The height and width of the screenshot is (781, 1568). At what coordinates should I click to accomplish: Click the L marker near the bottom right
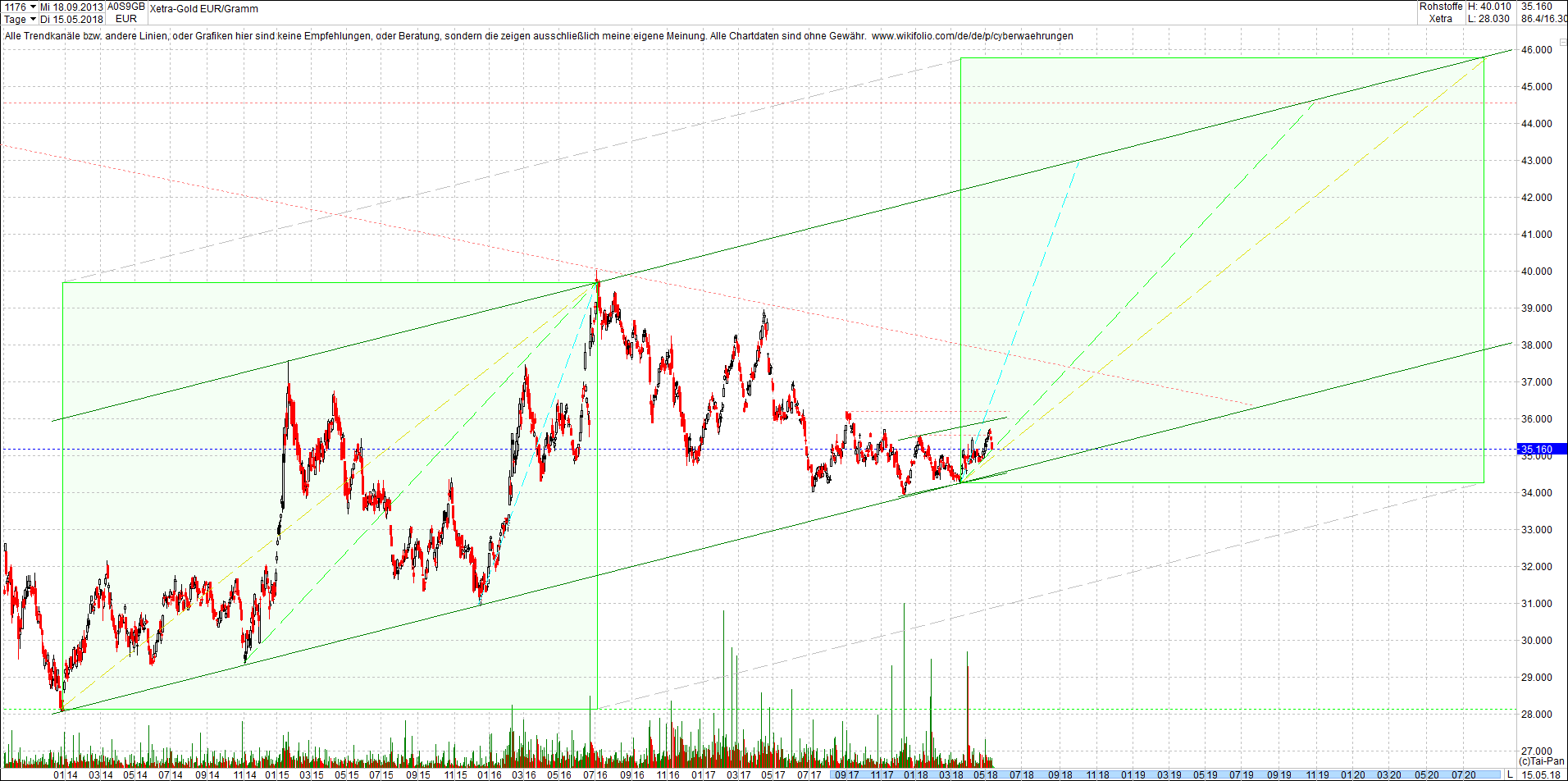pos(1510,774)
